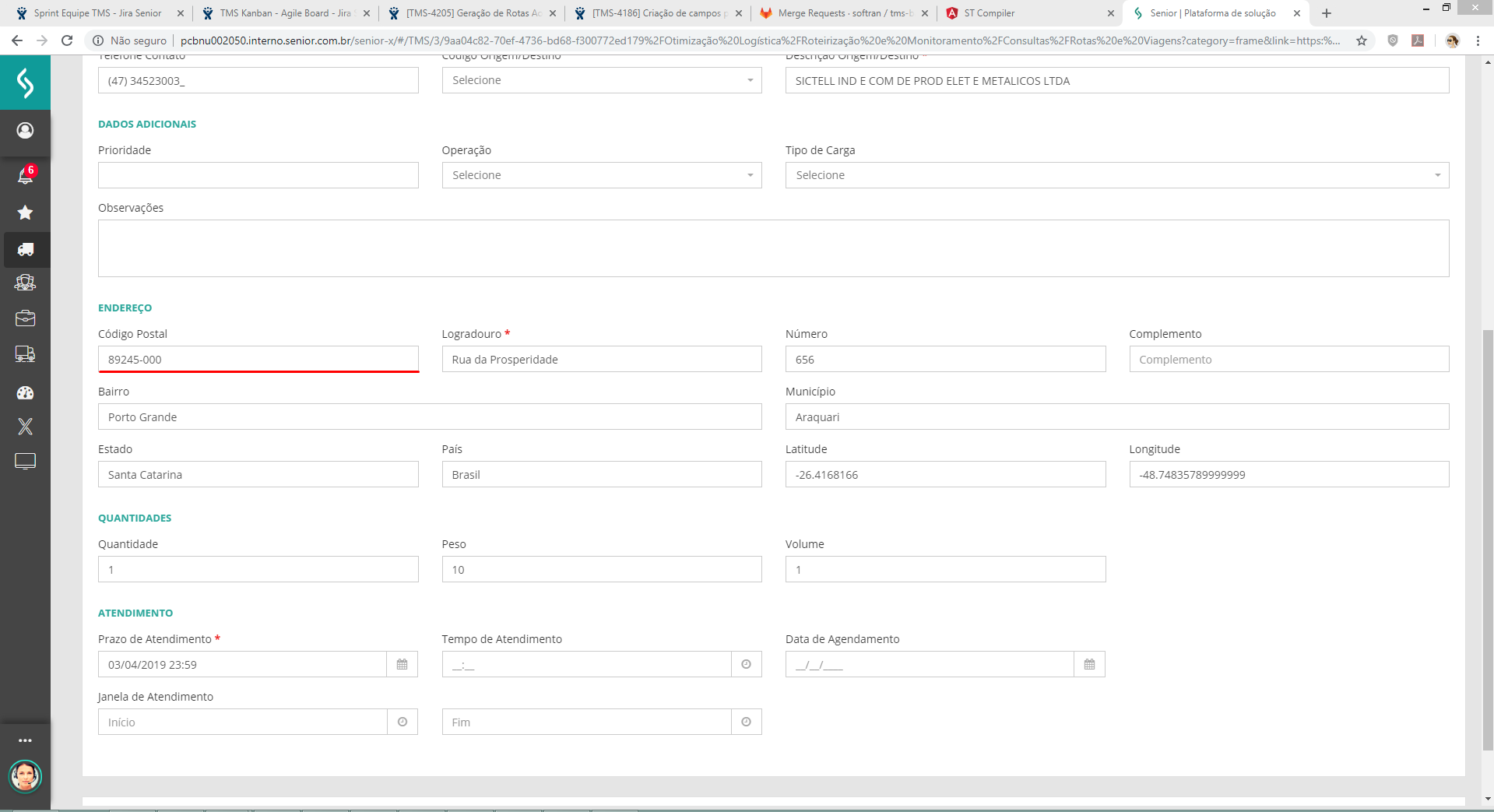
Task: Open calendar for Prazo de Atendimento
Action: tap(402, 665)
